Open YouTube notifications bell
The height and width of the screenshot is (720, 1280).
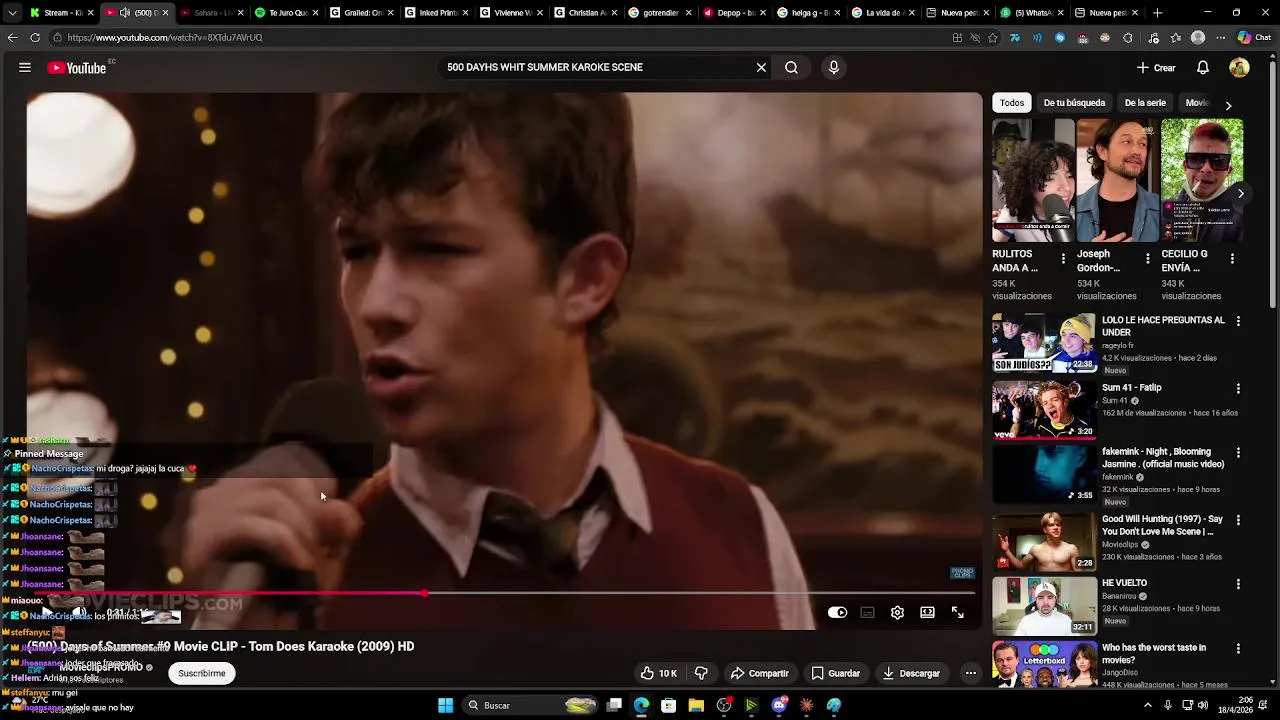point(1203,68)
